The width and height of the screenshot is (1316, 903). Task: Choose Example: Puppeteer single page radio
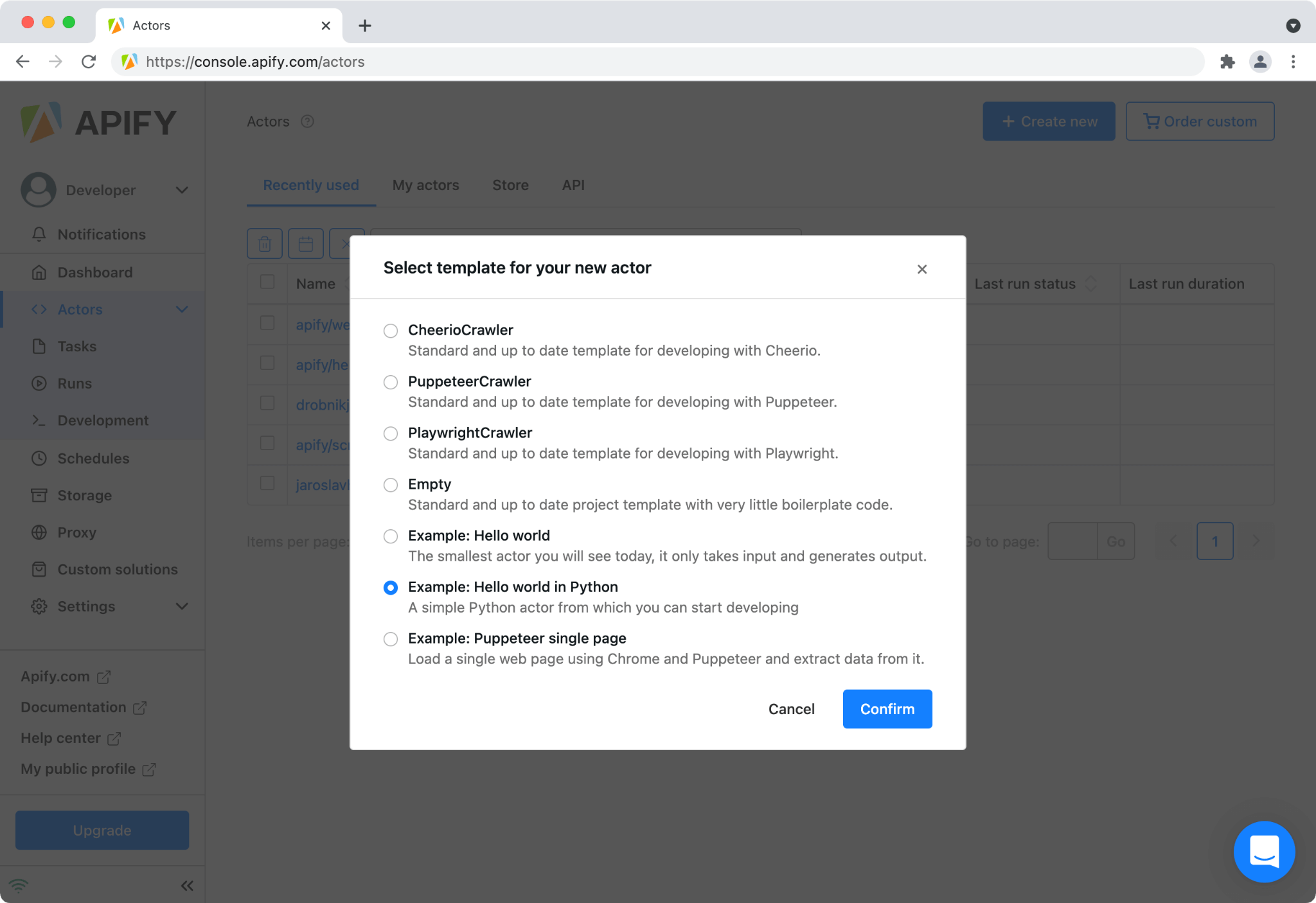pos(391,639)
